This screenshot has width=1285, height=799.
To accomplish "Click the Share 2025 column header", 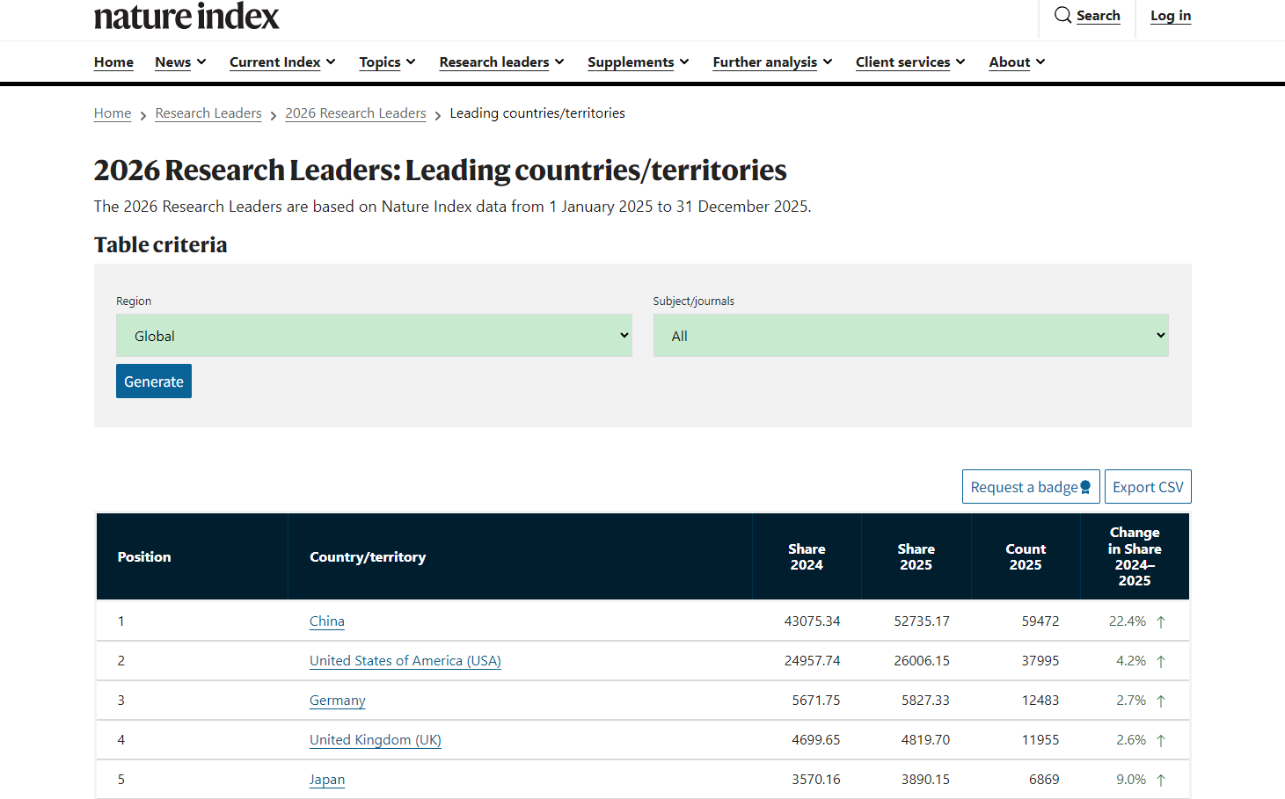I will click(916, 557).
